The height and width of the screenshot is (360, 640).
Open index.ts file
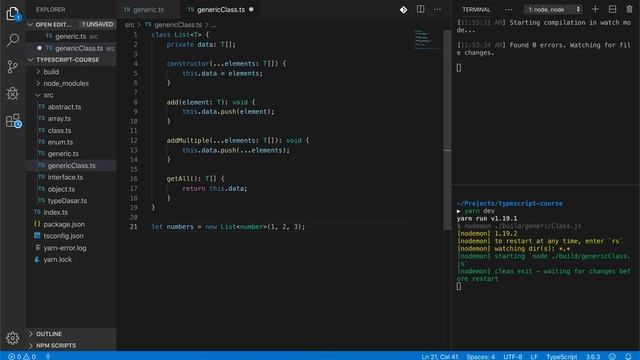coord(56,212)
